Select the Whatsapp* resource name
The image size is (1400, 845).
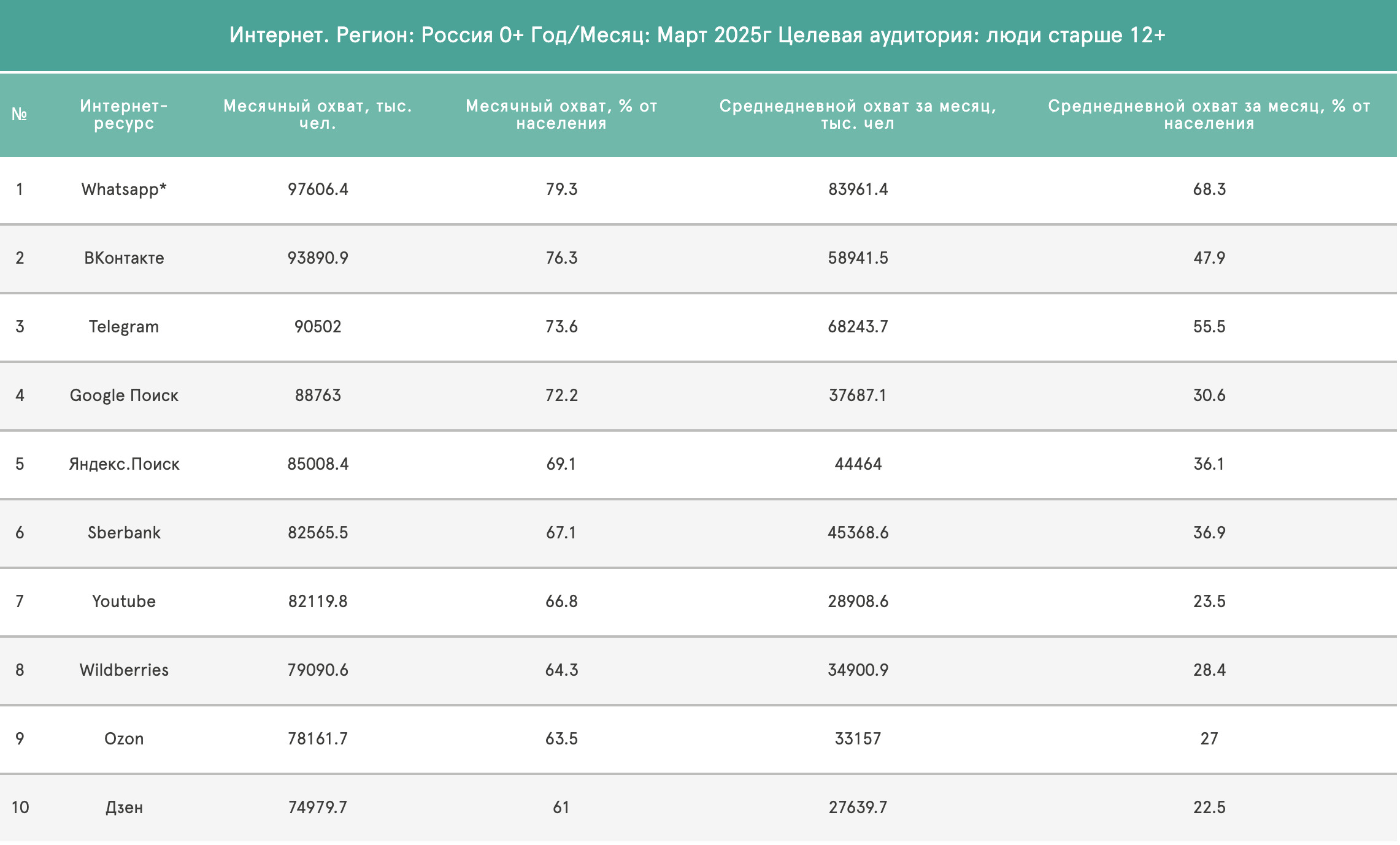pyautogui.click(x=124, y=189)
